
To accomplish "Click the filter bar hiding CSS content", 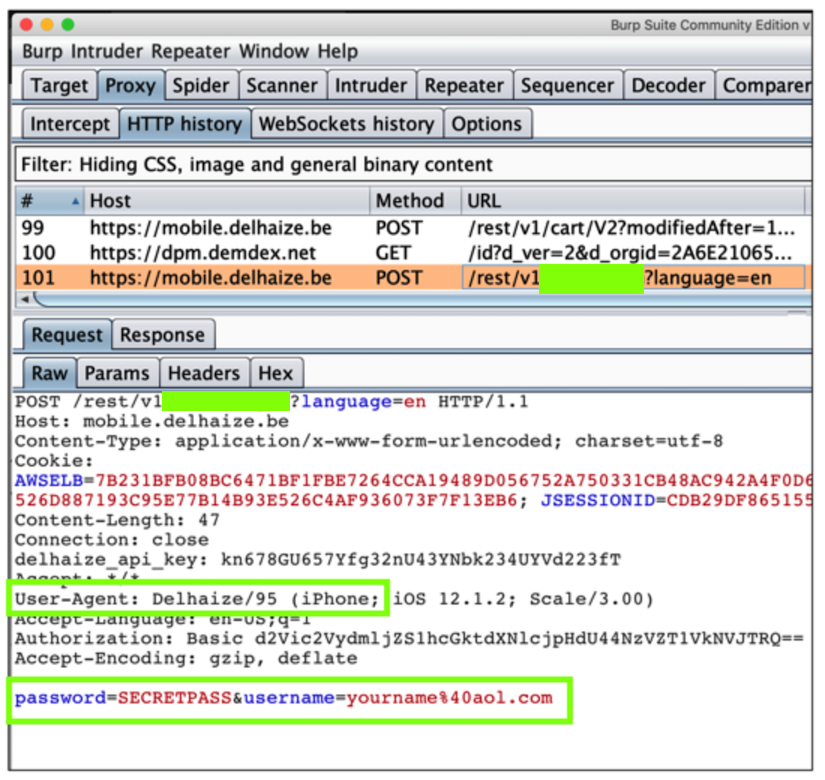I will pos(414,165).
